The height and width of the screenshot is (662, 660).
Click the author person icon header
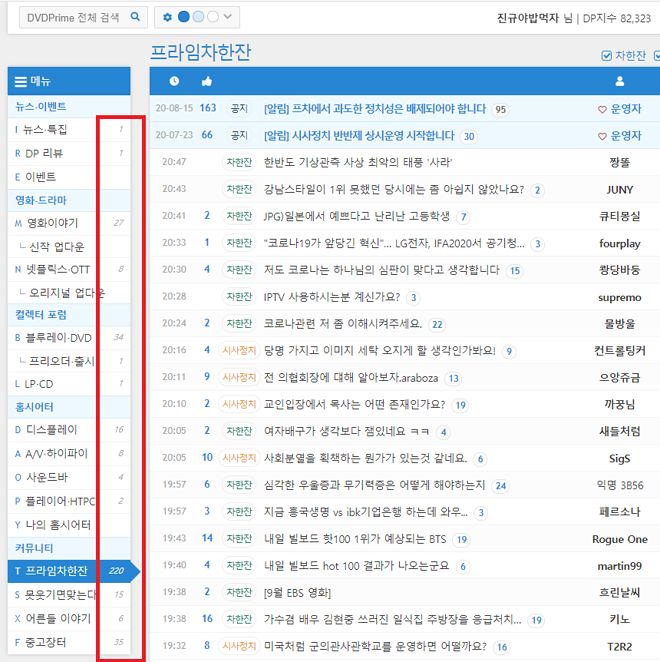click(x=619, y=81)
